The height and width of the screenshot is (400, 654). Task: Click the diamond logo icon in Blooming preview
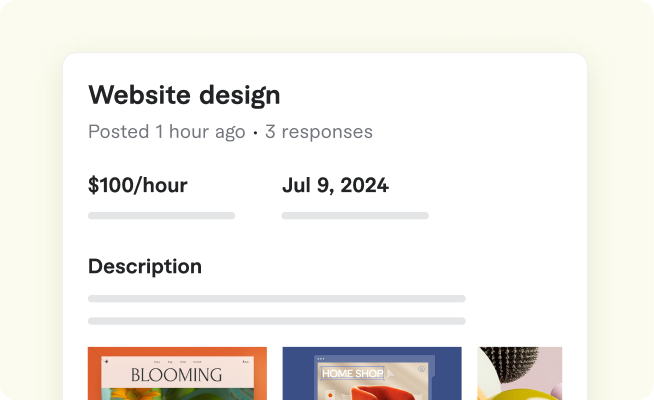pyautogui.click(x=106, y=361)
